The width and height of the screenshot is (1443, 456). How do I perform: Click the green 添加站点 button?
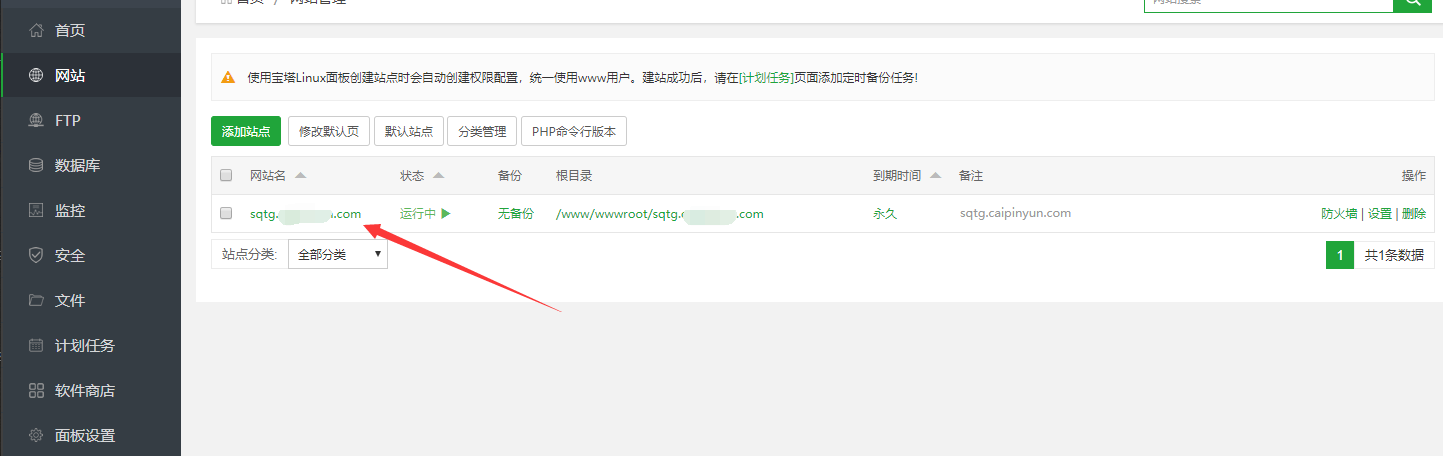245,132
